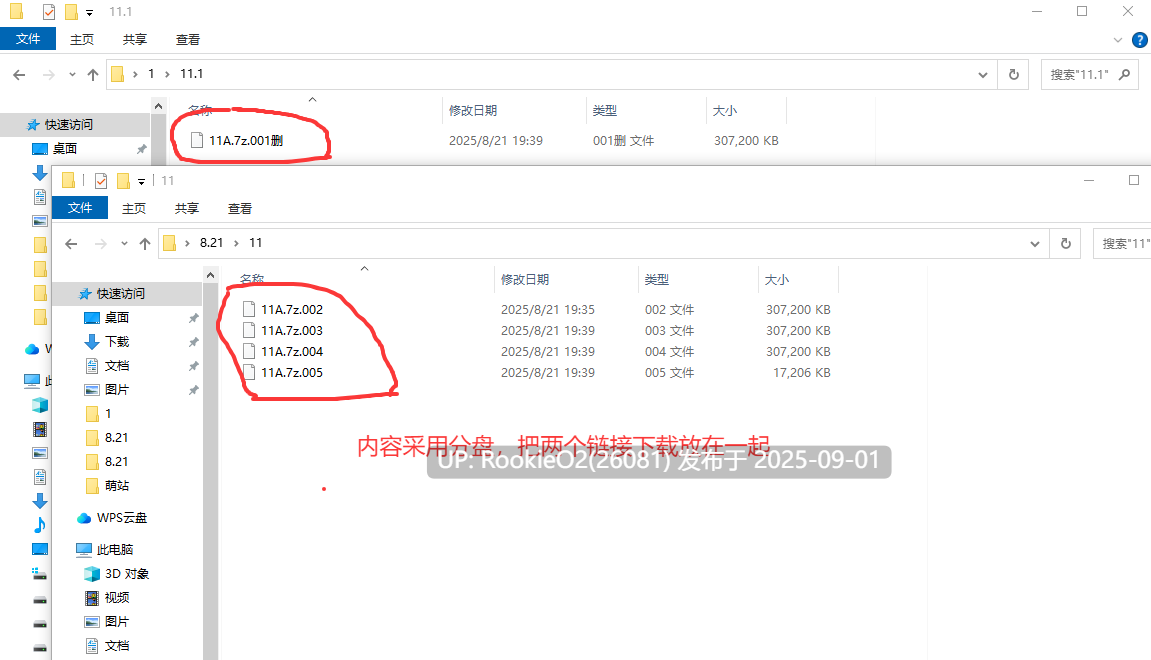Open 桌面 in the 11 window sidebar
This screenshot has width=1151, height=660.
click(117, 318)
